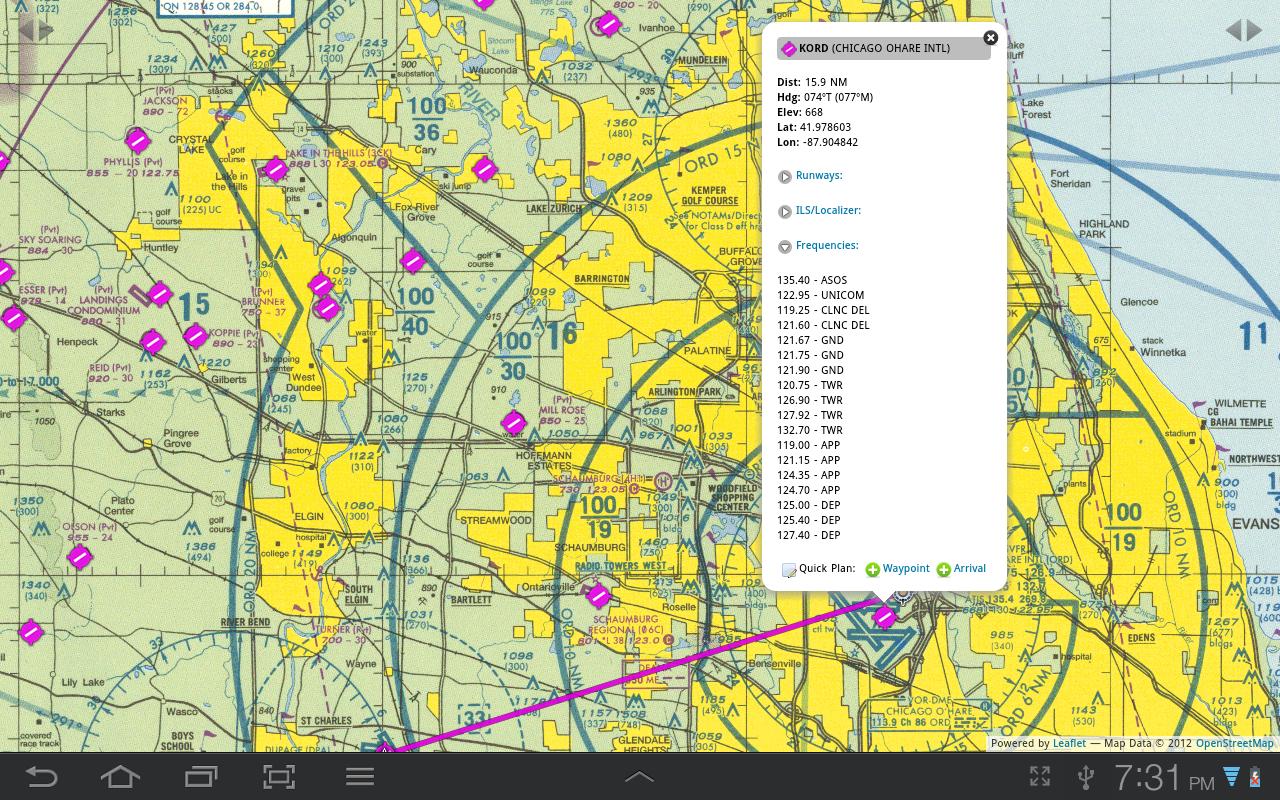Tap the Phyllis private airfield marker
Viewport: 1280px width, 800px height.
(138, 140)
